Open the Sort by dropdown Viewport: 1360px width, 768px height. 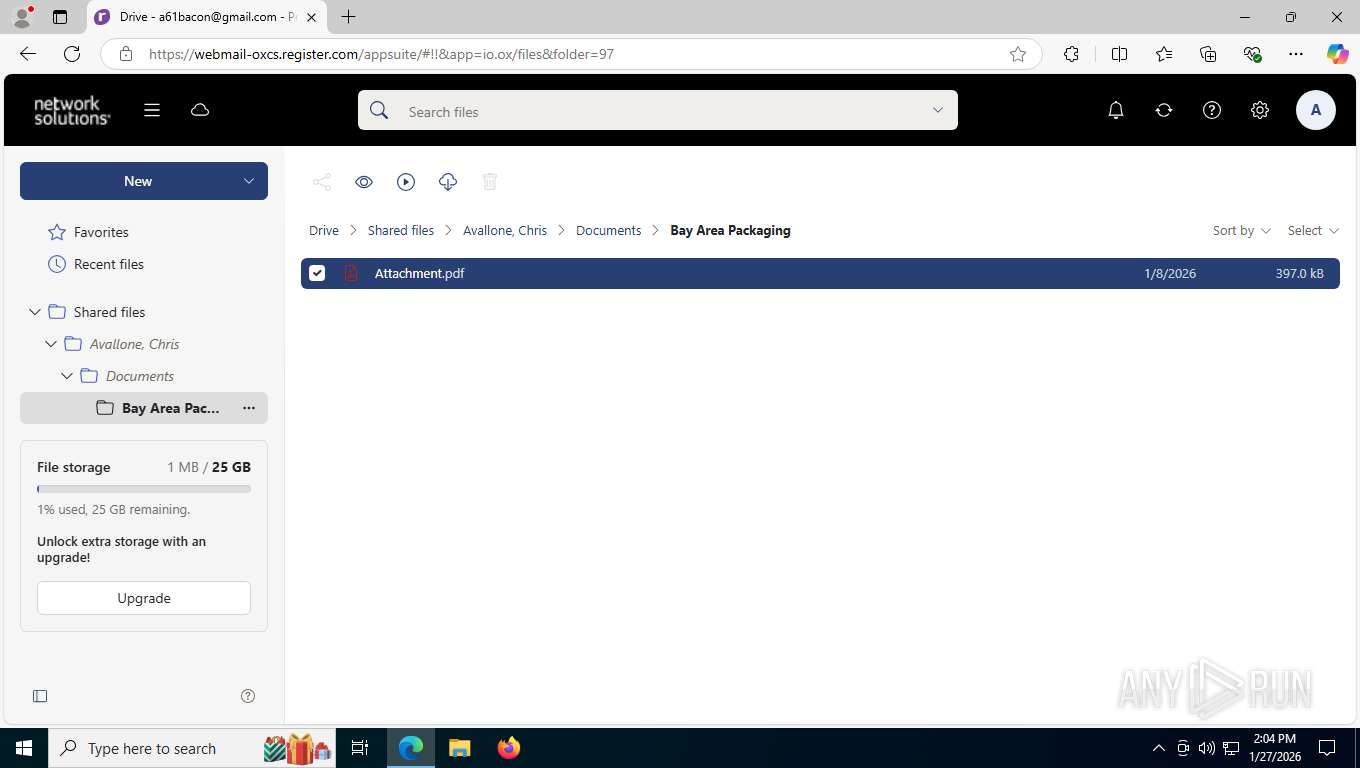[1241, 230]
